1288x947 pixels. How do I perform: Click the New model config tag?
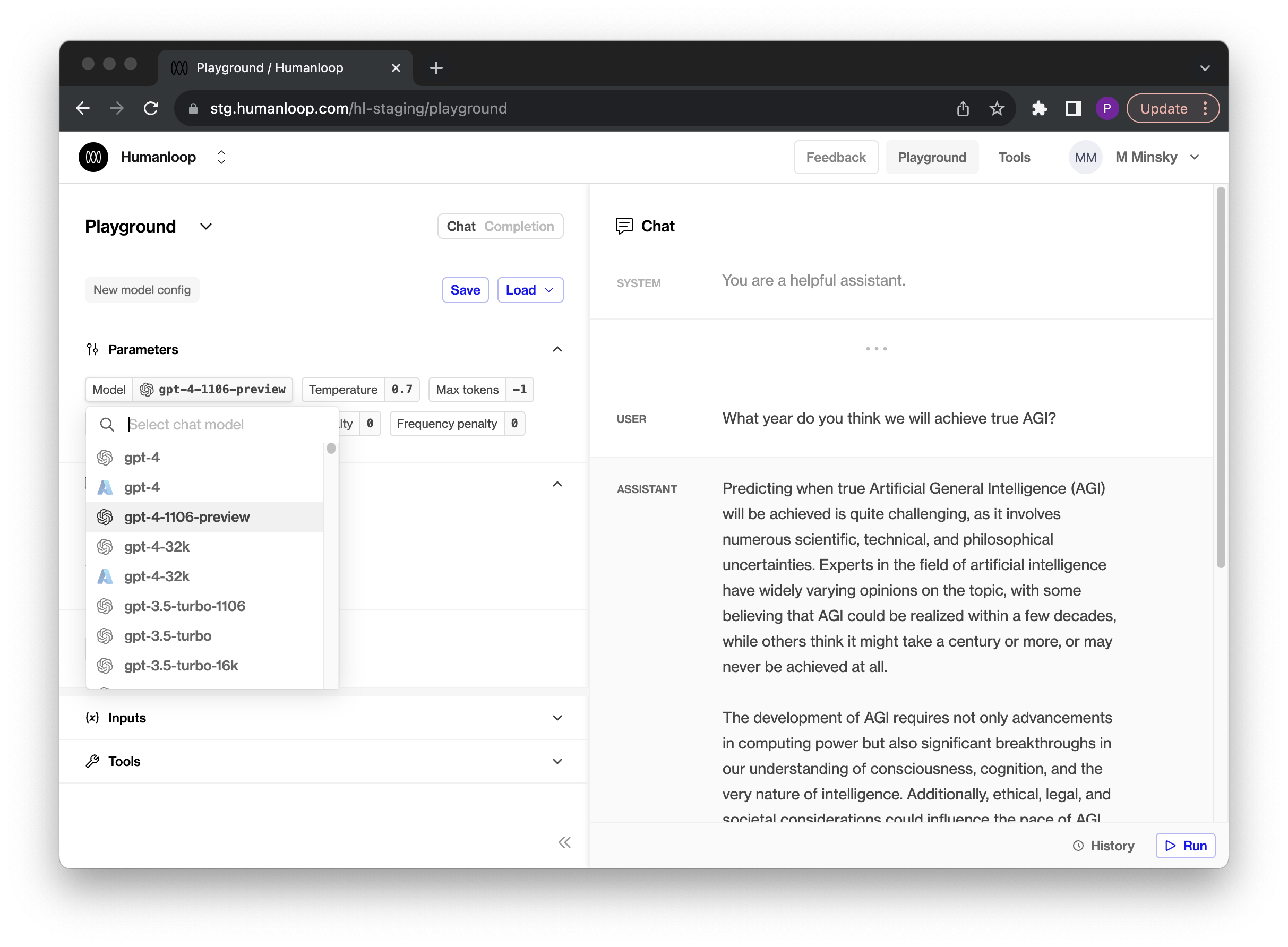point(142,289)
